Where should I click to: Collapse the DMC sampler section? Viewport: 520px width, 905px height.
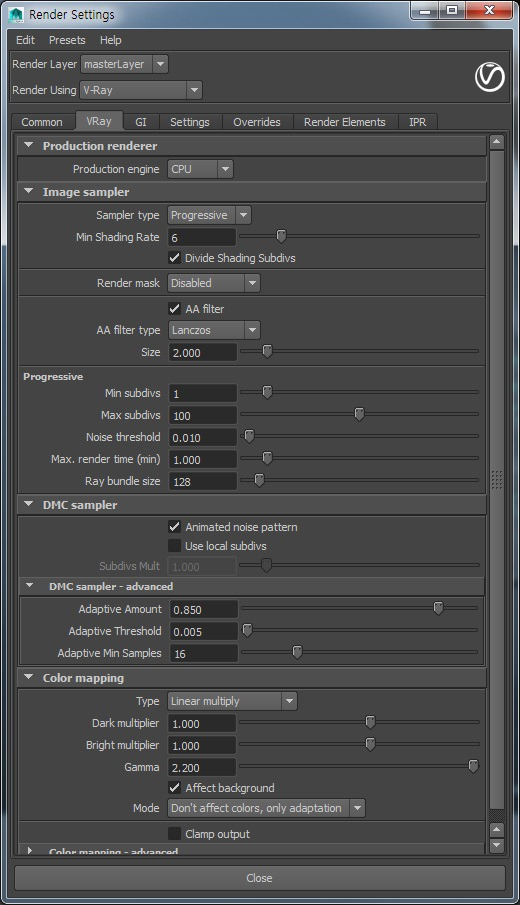pyautogui.click(x=28, y=504)
